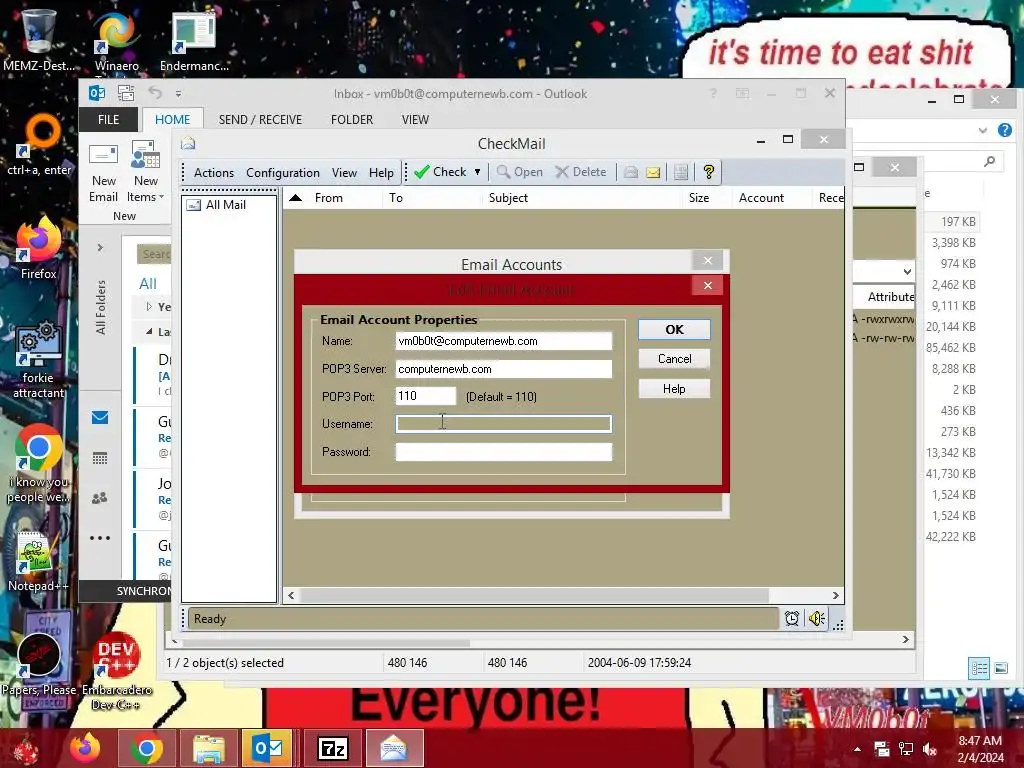1024x768 pixels.
Task: Expand the Outlook folder pane chevron
Action: point(100,248)
